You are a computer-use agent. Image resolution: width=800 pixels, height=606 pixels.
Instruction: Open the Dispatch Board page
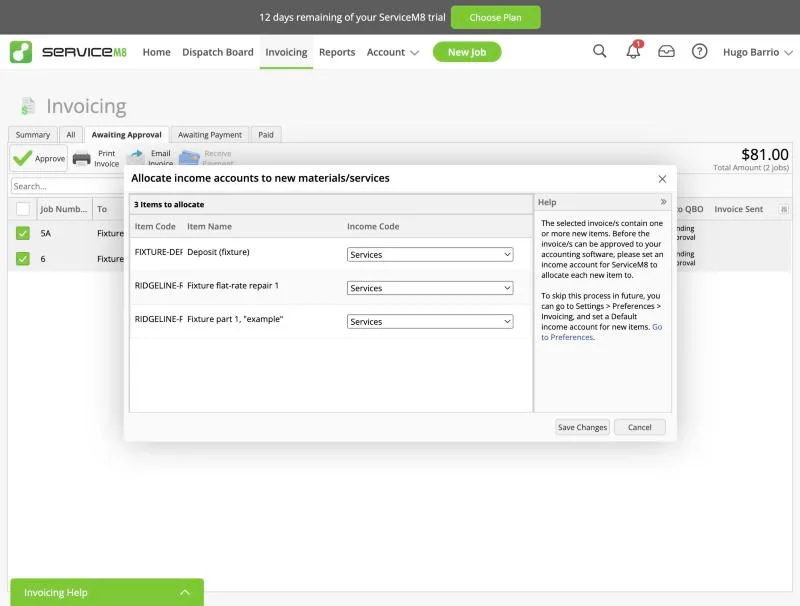[x=218, y=52]
